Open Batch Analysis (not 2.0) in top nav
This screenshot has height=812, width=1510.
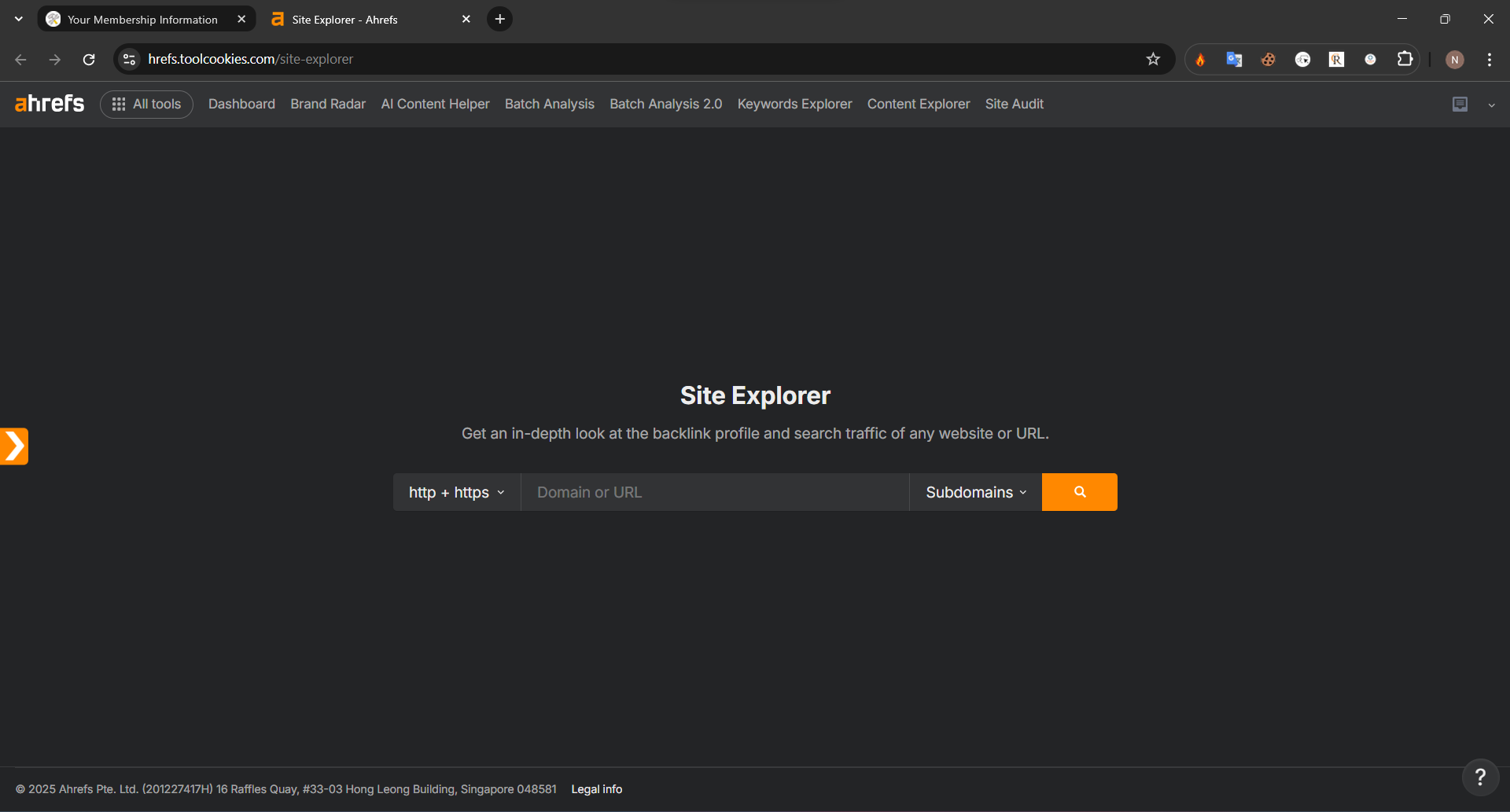[x=549, y=104]
